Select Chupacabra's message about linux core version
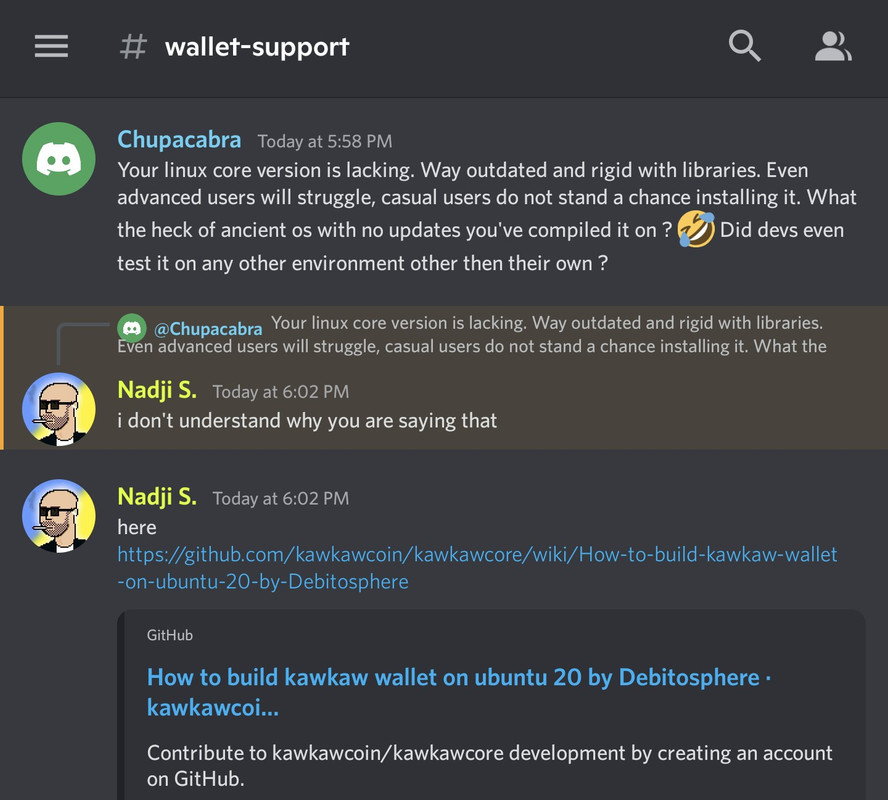 (487, 216)
